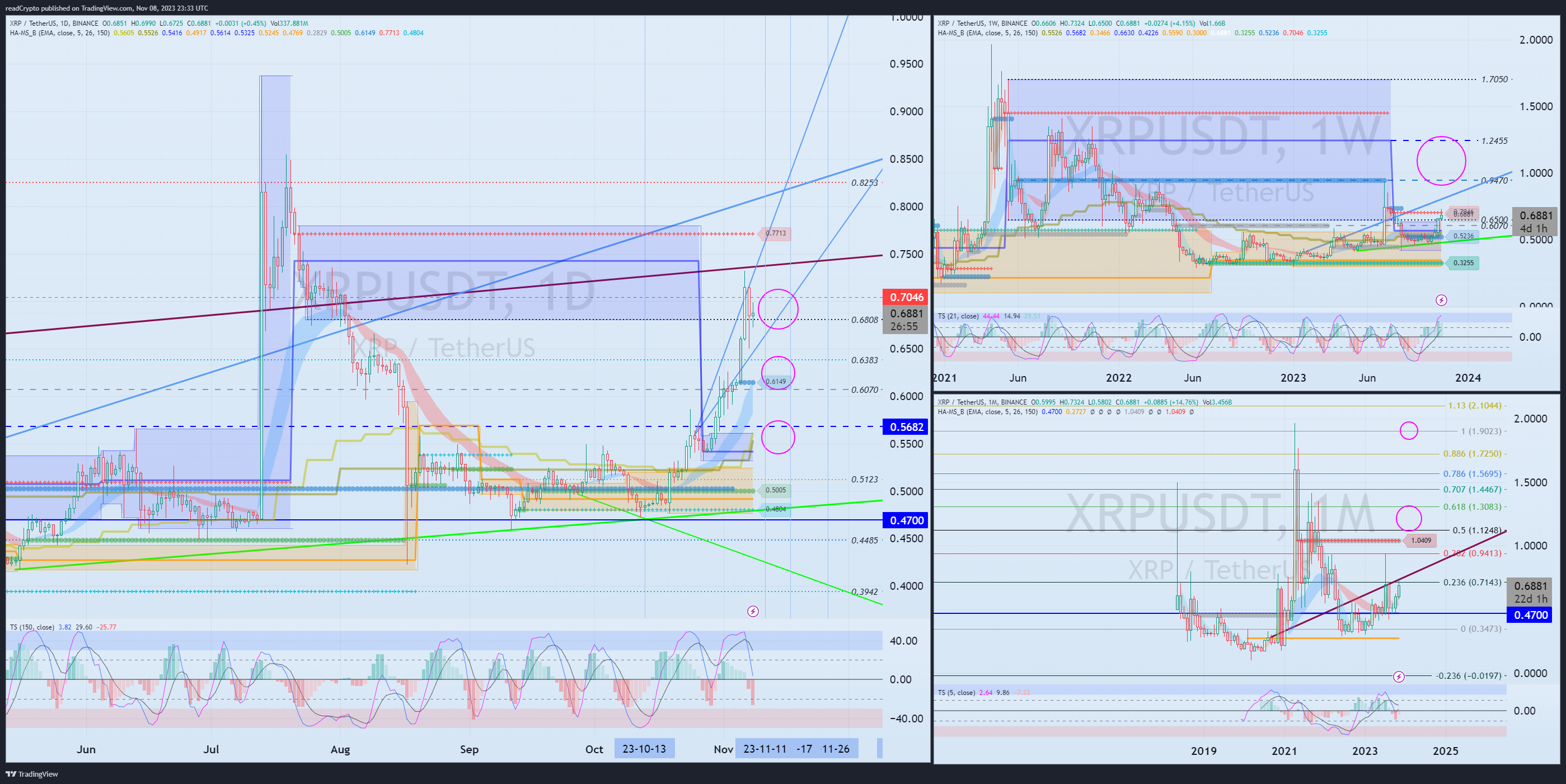The width and height of the screenshot is (1566, 784).
Task: Click the Fibonacci label 0.786 (1.5695)
Action: click(1472, 473)
